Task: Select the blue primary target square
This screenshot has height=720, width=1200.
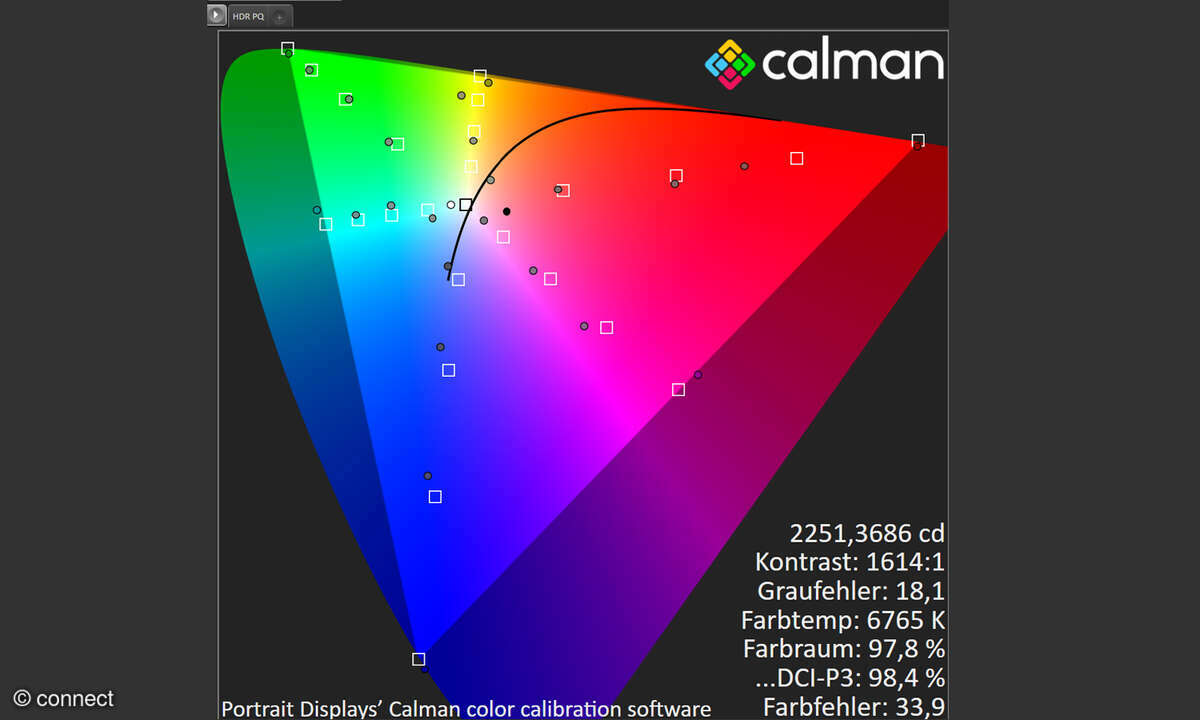Action: (418, 659)
